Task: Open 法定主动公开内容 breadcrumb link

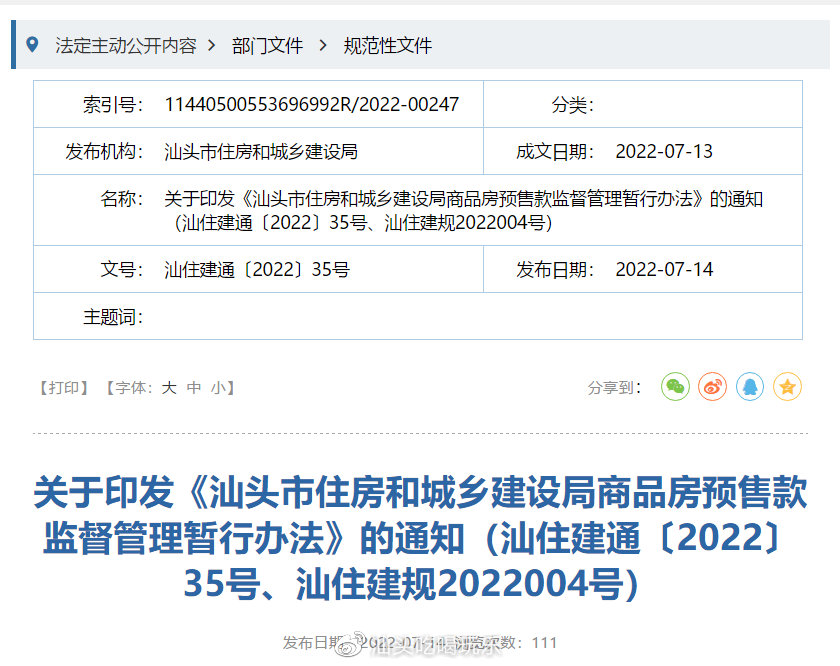Action: tap(126, 46)
